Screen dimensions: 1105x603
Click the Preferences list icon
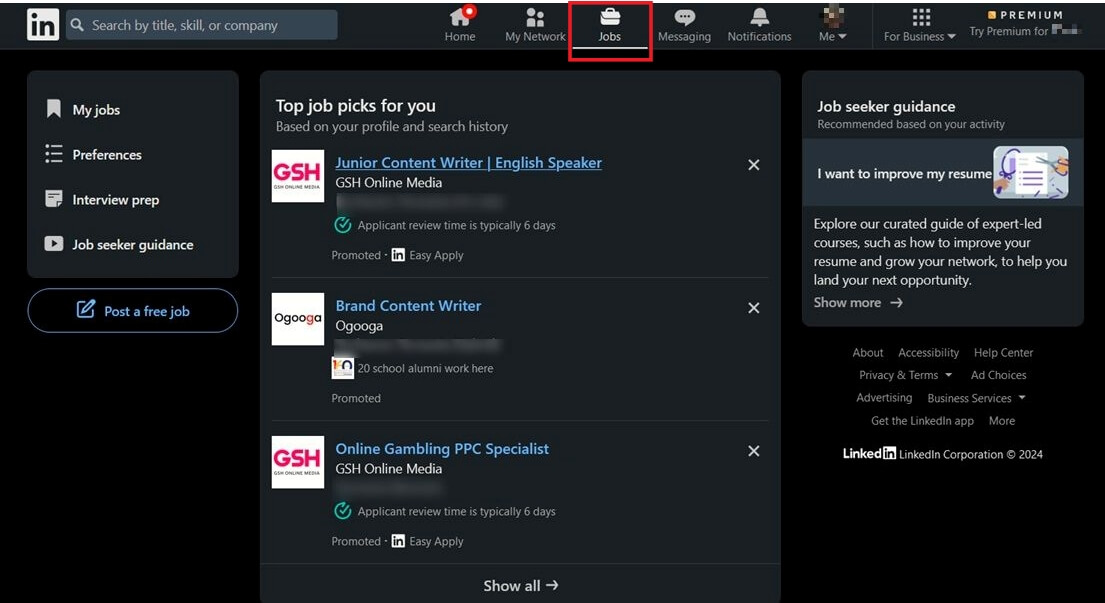(54, 154)
